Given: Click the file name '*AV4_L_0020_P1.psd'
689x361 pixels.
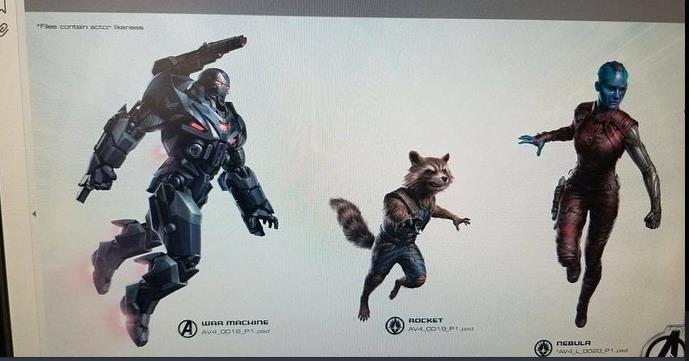Looking at the screenshot, I should tap(592, 351).
